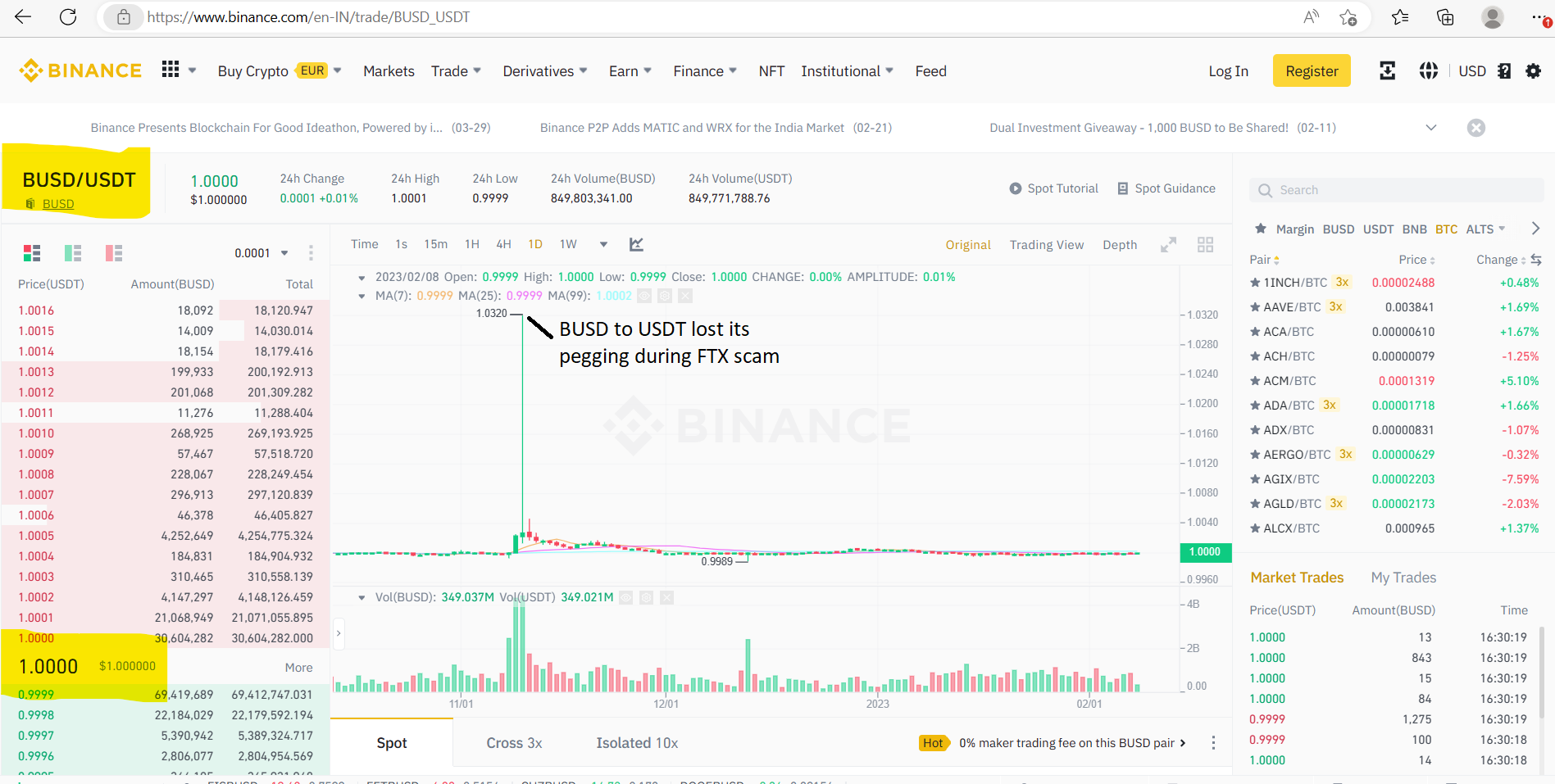Open Spot Tutorial link
Viewport: 1555px width, 784px height.
coord(1053,188)
